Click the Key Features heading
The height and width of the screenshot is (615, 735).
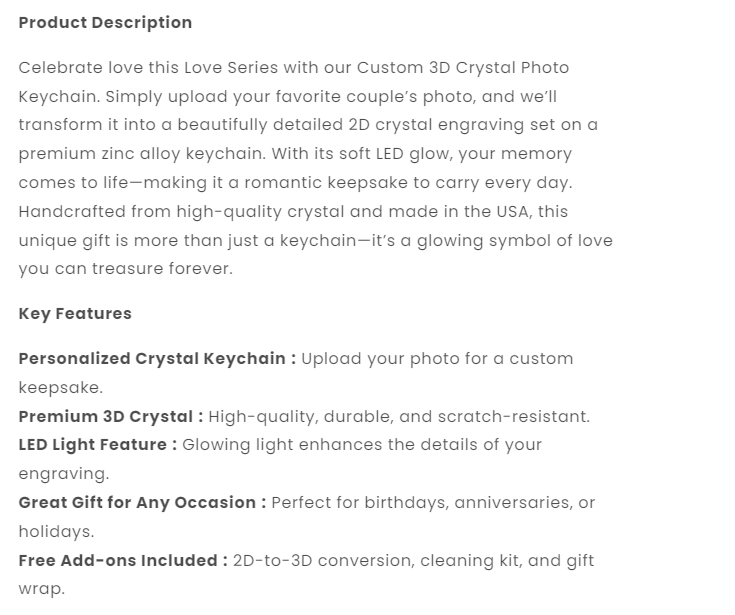[x=75, y=313]
